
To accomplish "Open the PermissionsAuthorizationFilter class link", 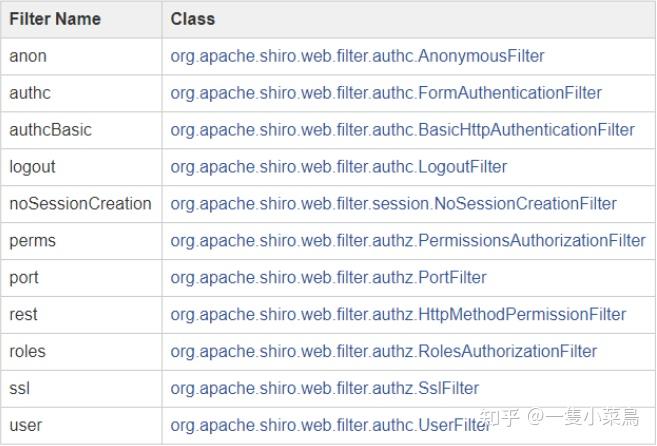I will (408, 241).
